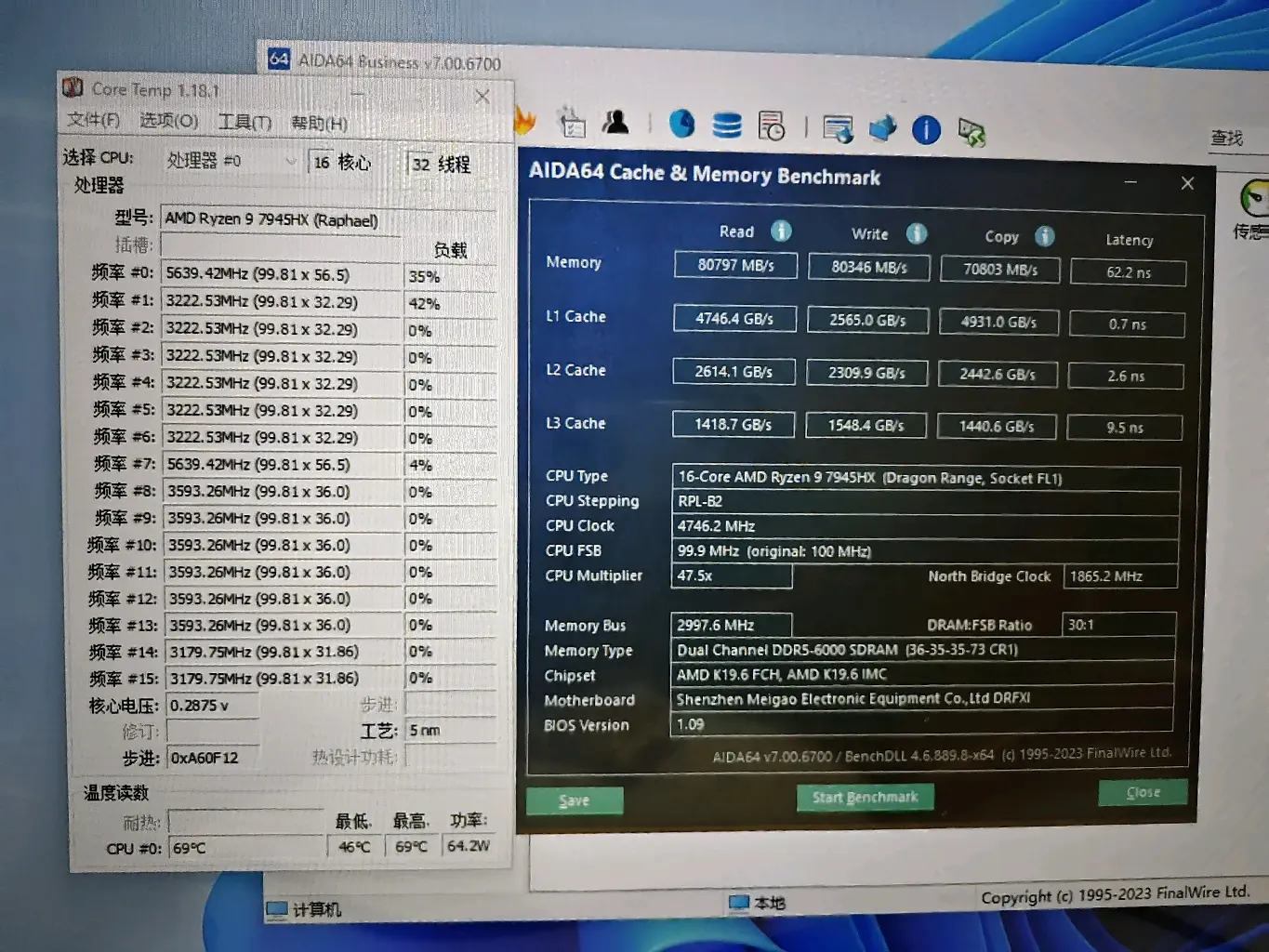This screenshot has height=952, width=1269.
Task: Click the 42% load value for core #1
Action: 450,304
